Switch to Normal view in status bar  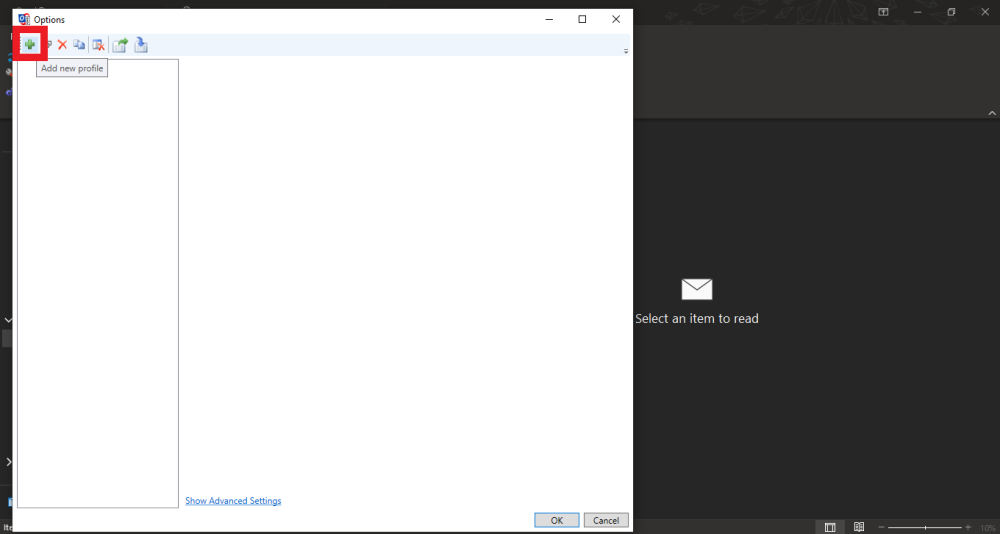pyautogui.click(x=830, y=527)
